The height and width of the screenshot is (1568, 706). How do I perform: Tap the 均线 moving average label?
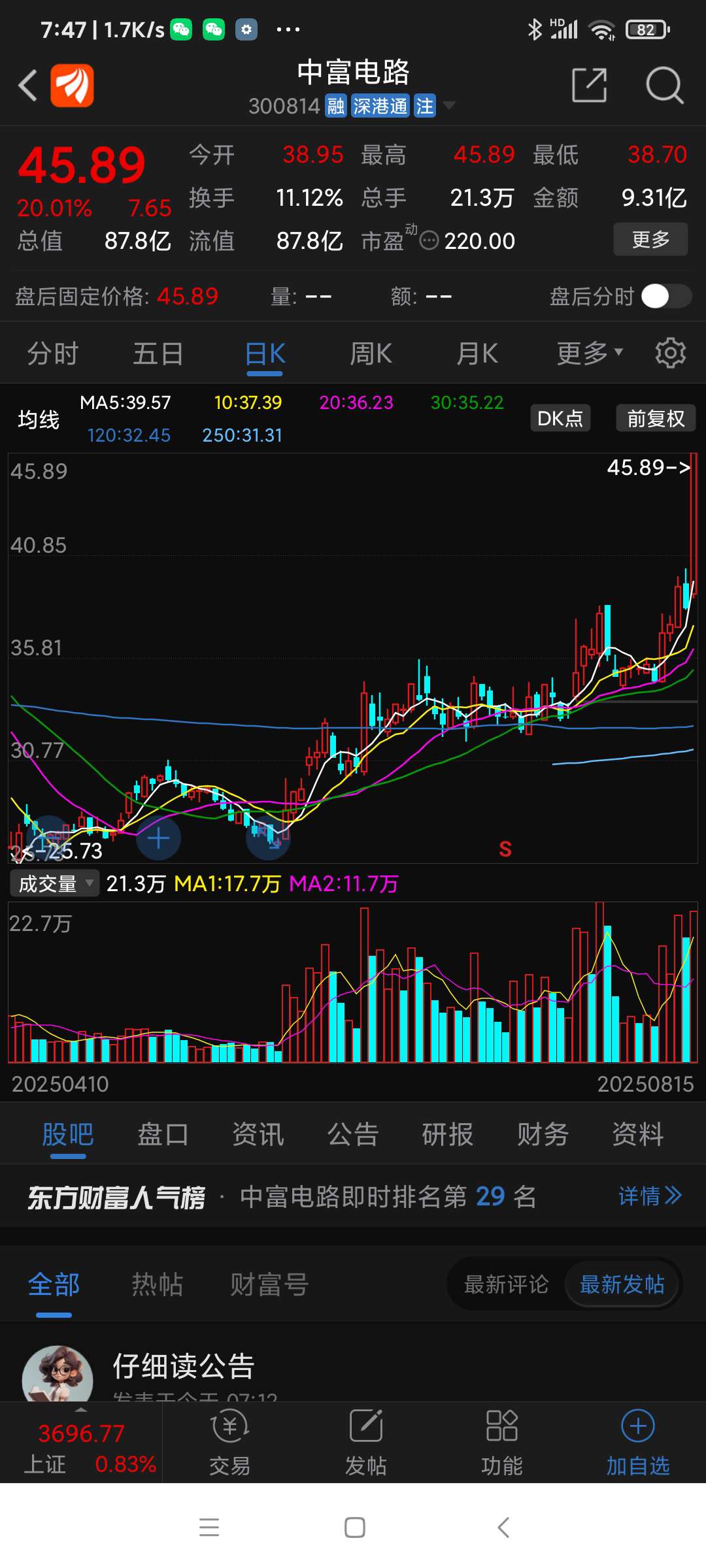39,419
